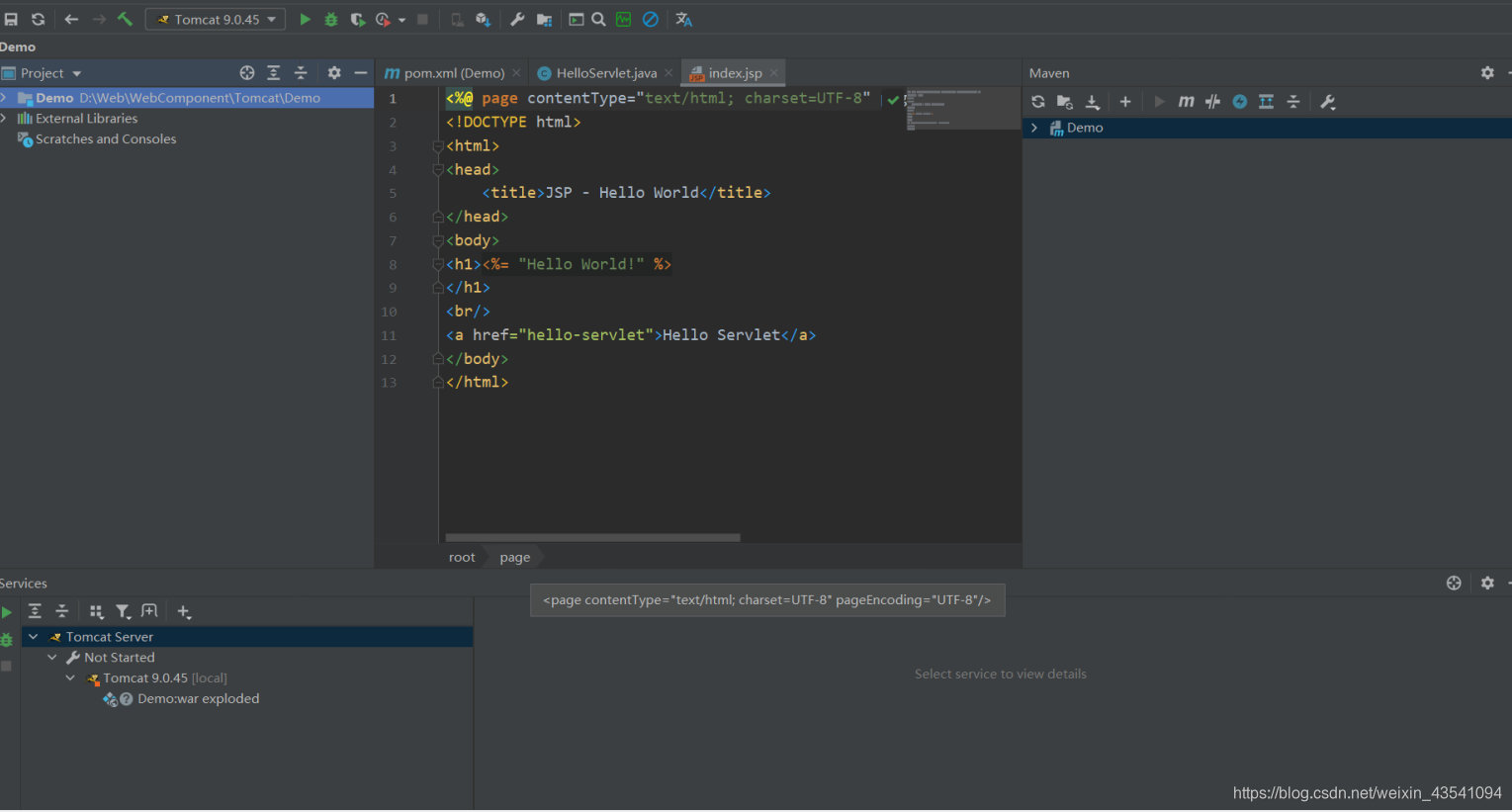
Task: Open Settings with the main toolbar wrench icon
Action: tap(517, 19)
